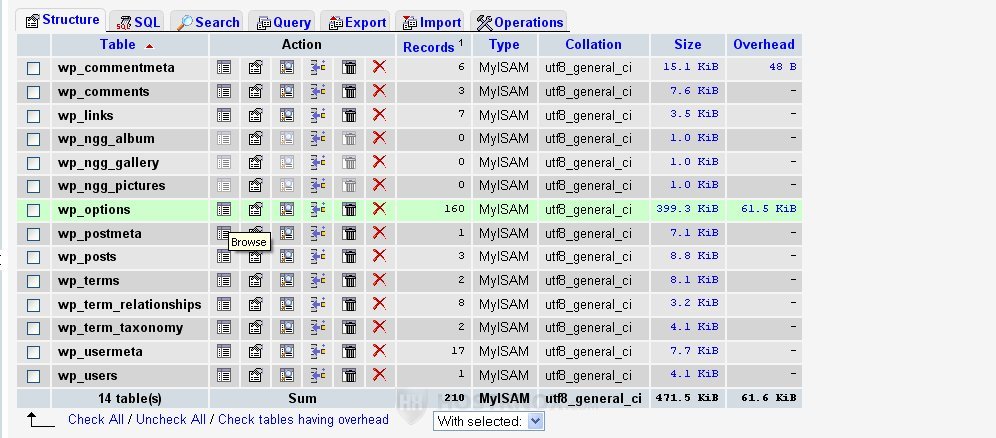Click the 48 B overhead value

[783, 66]
